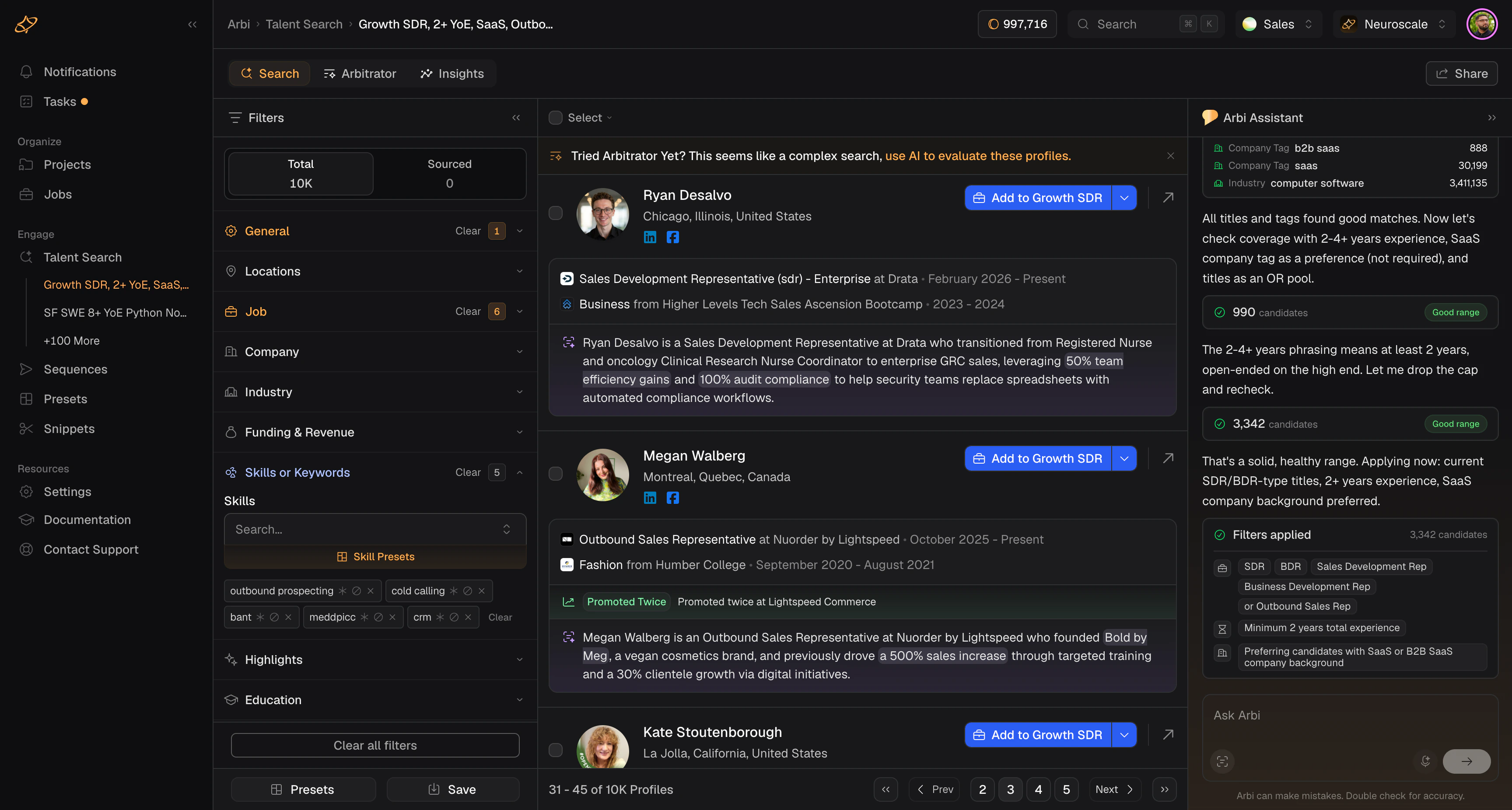Focus the Skills search field
This screenshot has height=810, width=1512.
[x=375, y=530]
